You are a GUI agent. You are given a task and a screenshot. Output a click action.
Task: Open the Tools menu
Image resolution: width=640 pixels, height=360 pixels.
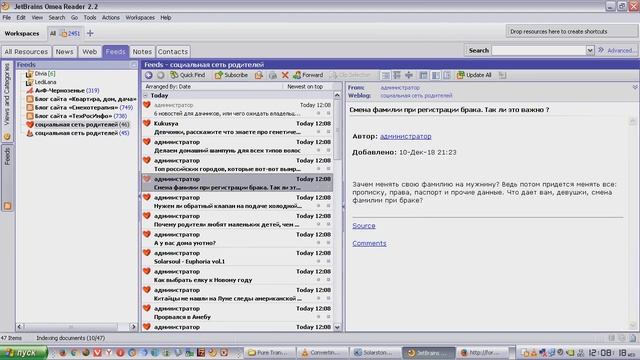(x=90, y=18)
